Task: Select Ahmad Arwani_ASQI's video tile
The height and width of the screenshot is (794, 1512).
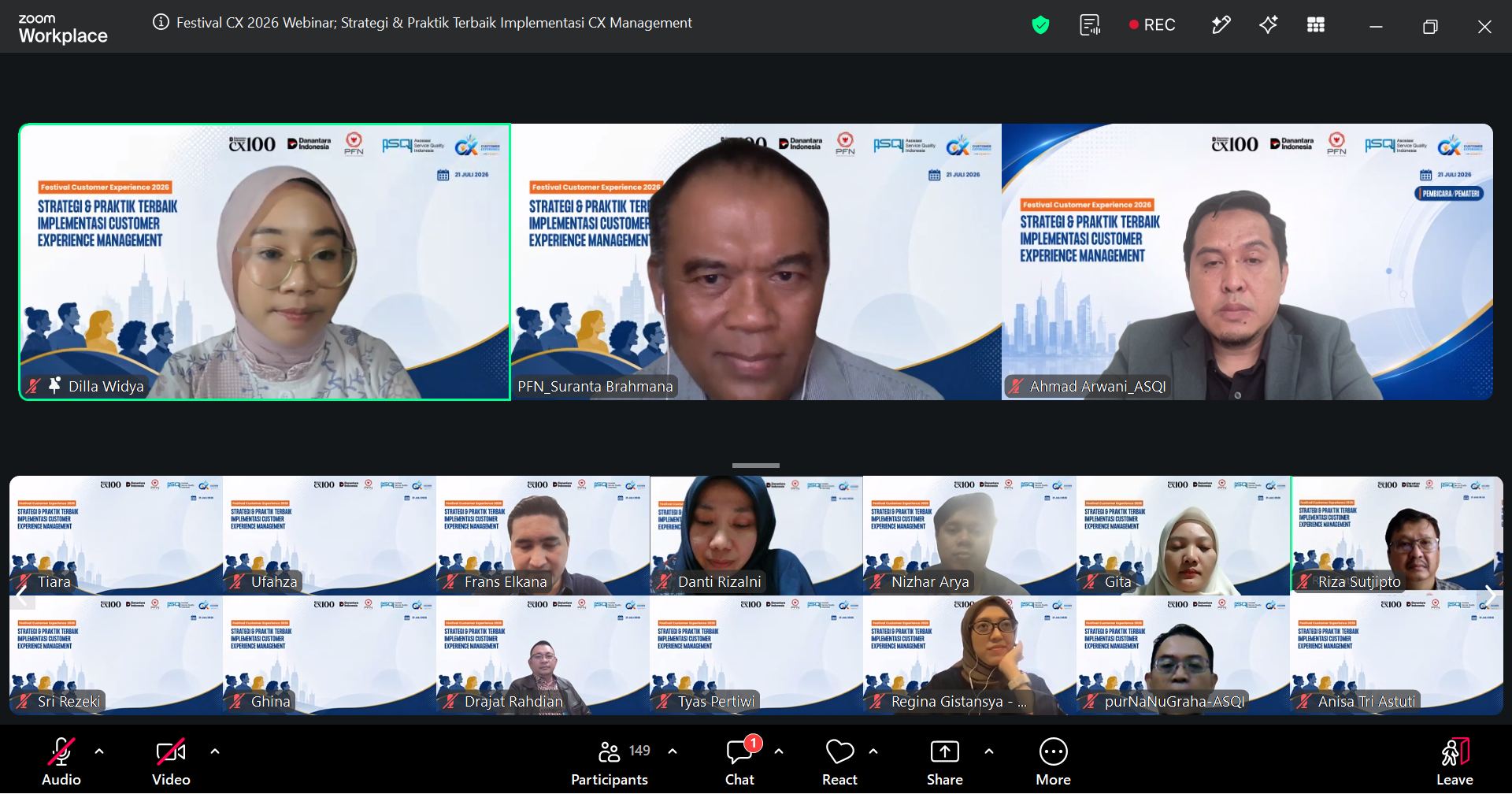Action: coord(1247,262)
